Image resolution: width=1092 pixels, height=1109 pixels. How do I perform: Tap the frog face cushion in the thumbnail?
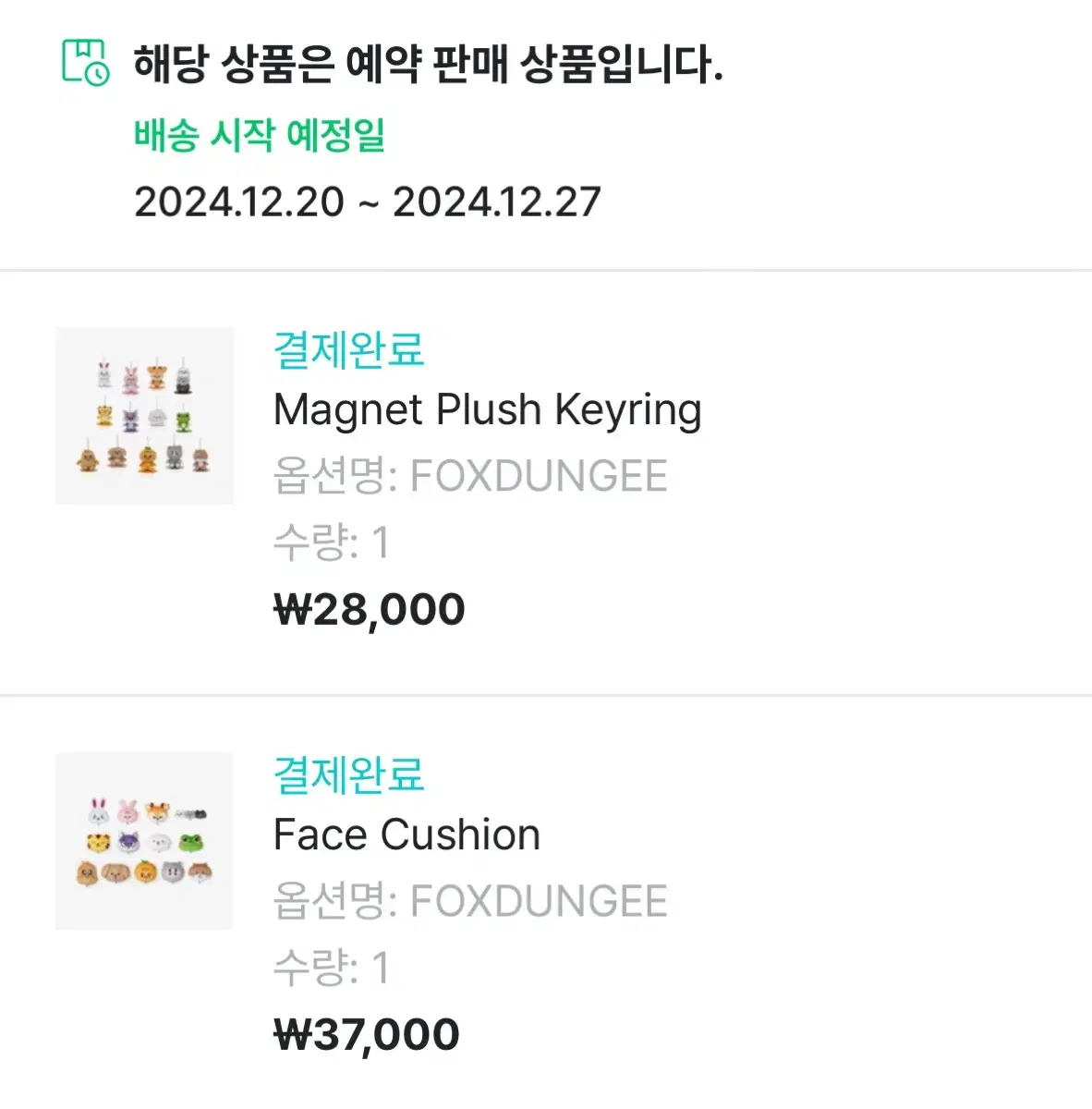(193, 843)
